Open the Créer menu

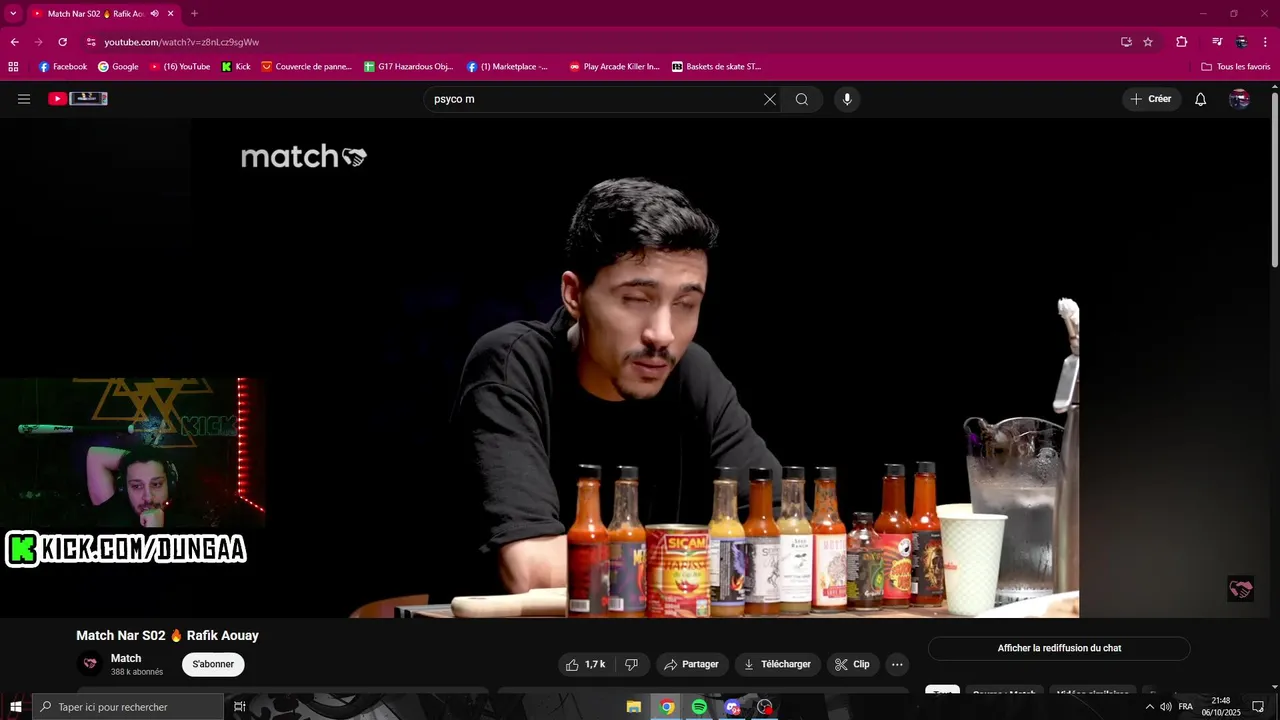coord(1151,99)
